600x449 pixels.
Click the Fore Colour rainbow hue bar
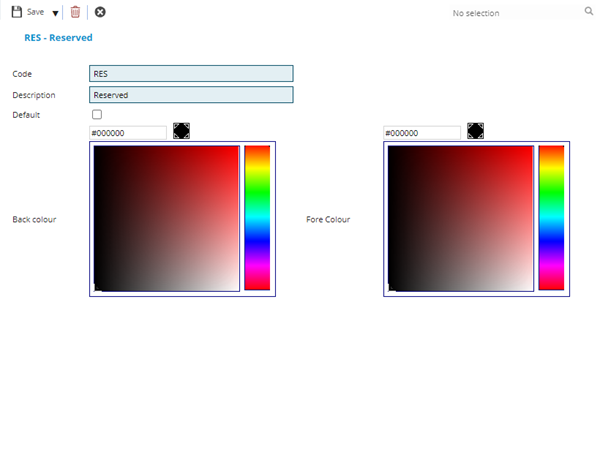coord(551,218)
